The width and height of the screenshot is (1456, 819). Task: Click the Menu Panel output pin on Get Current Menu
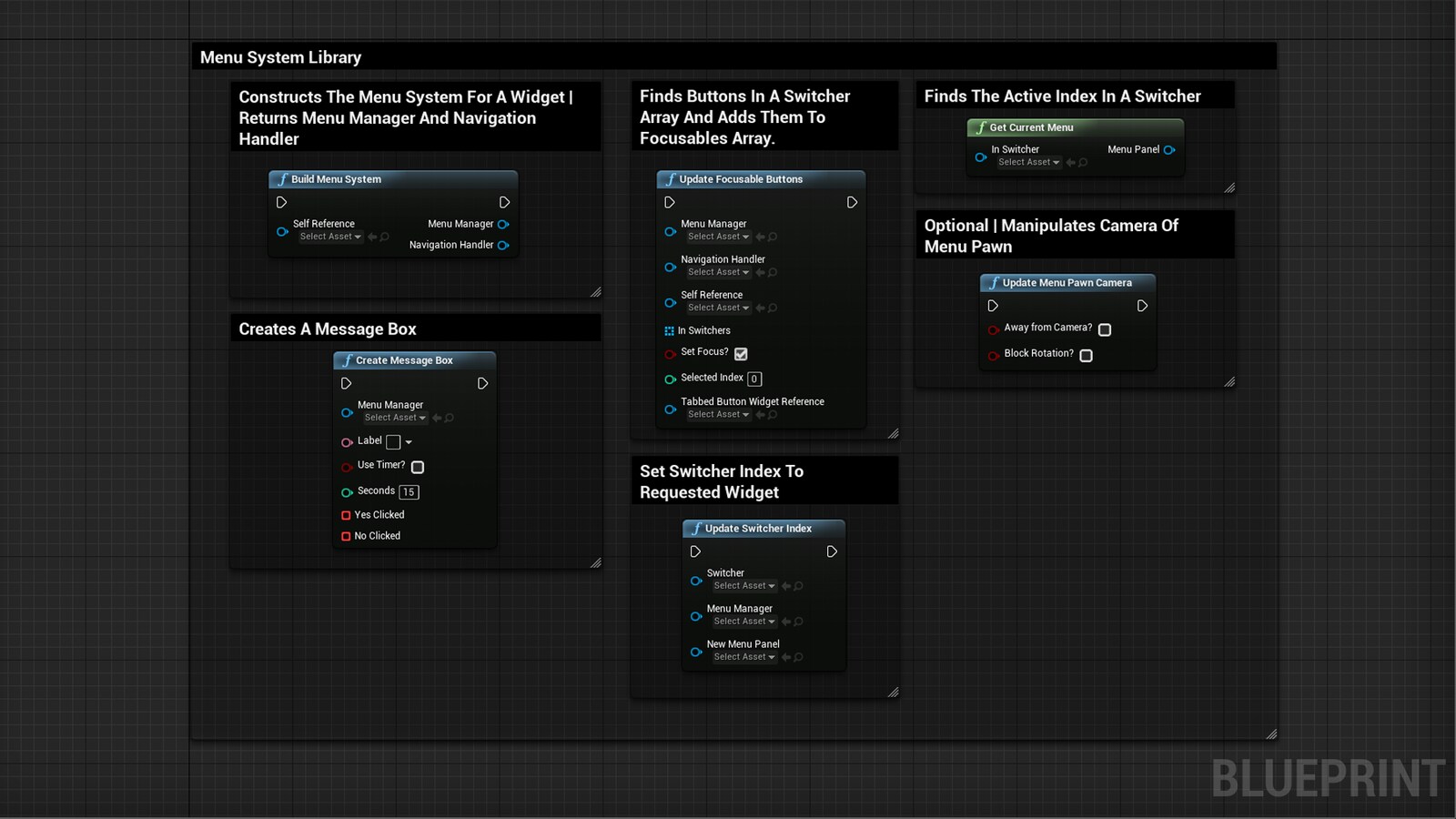coord(1169,149)
